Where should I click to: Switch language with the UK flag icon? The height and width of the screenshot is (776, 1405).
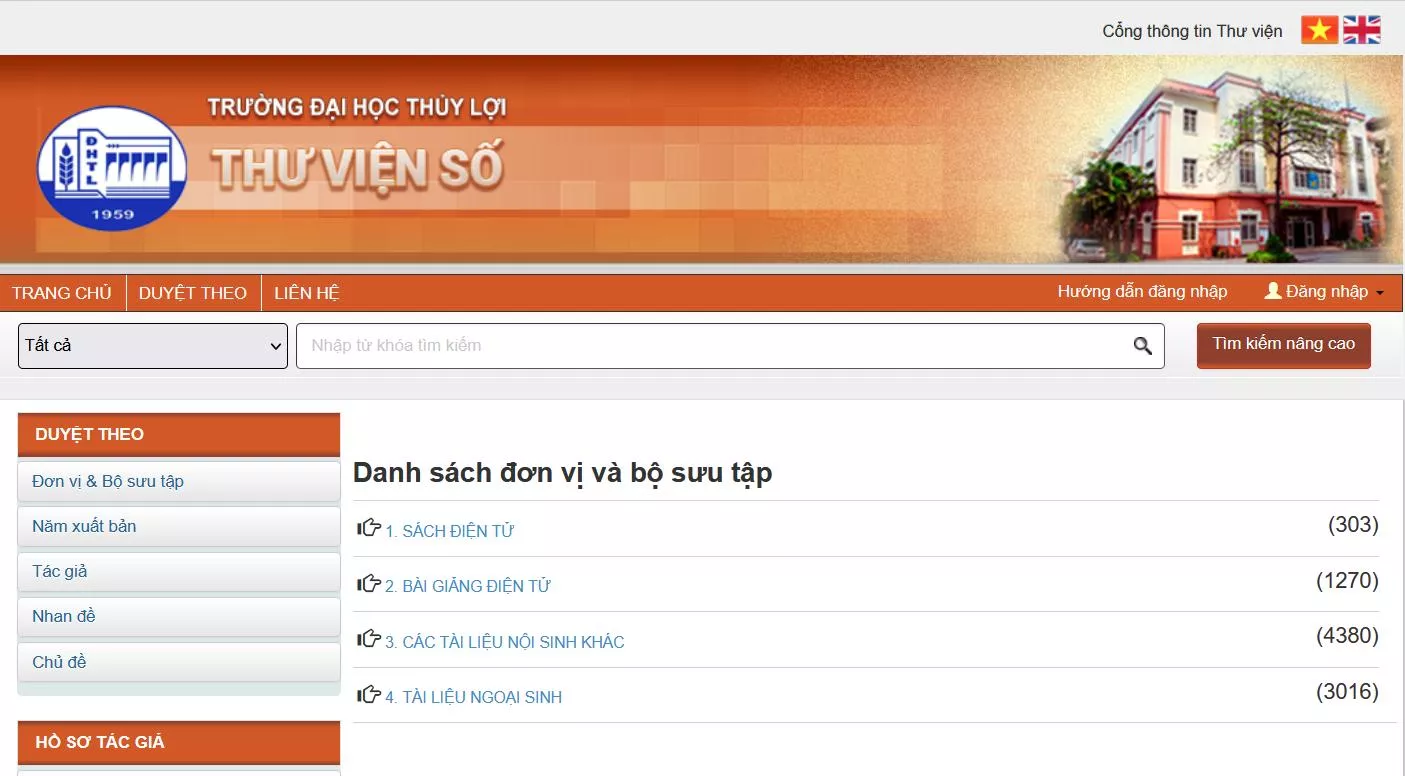(1362, 30)
